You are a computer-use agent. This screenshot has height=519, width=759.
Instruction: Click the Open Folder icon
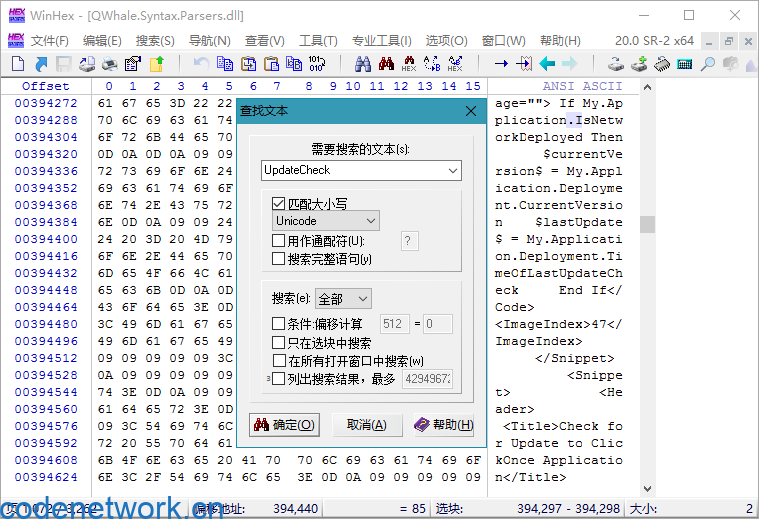tap(156, 63)
